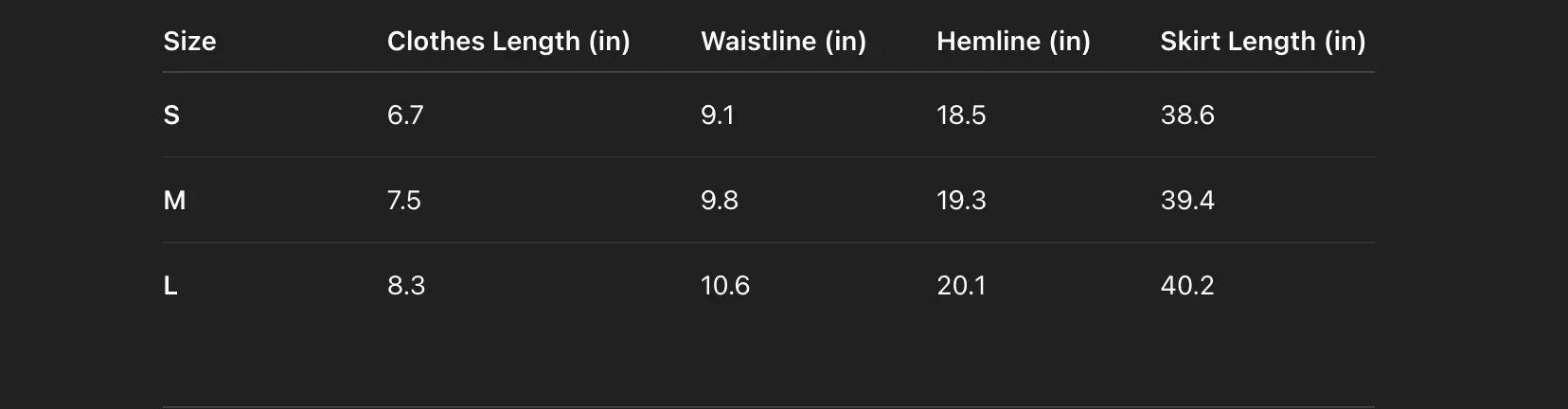Click the 40.2 skirt length value
1568x409 pixels.
click(x=1187, y=286)
